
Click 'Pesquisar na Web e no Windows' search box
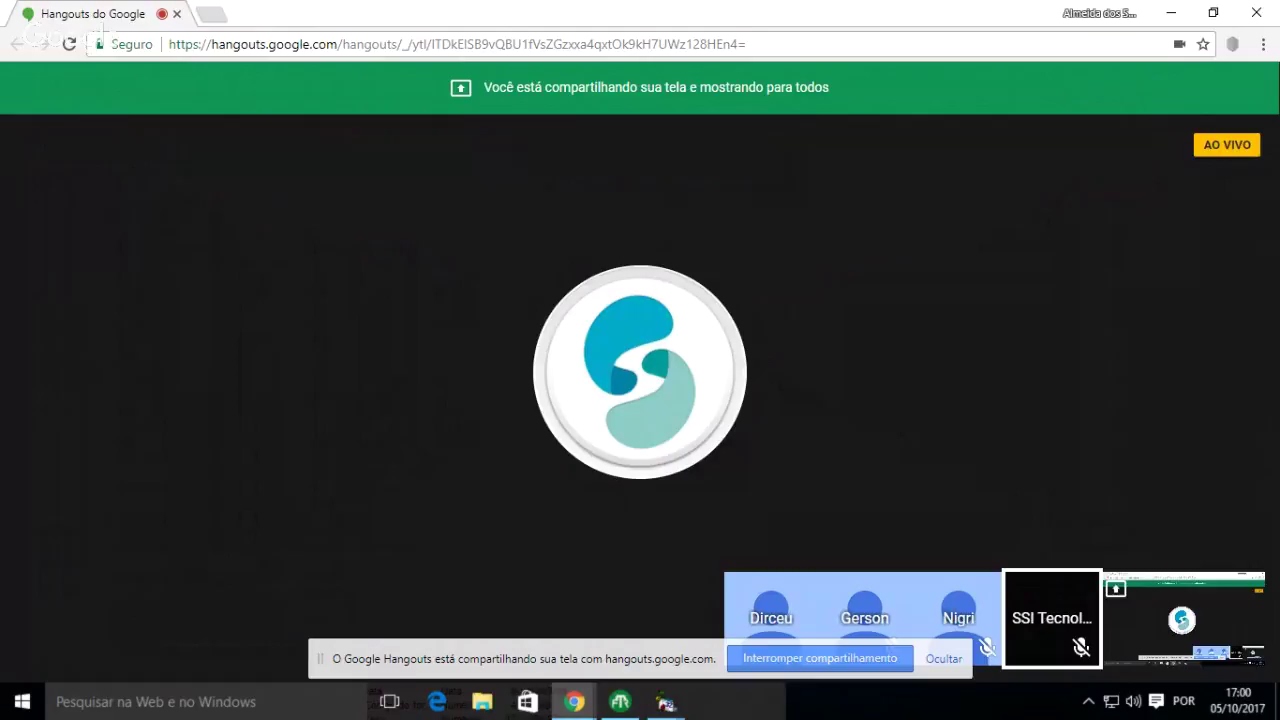(206, 702)
